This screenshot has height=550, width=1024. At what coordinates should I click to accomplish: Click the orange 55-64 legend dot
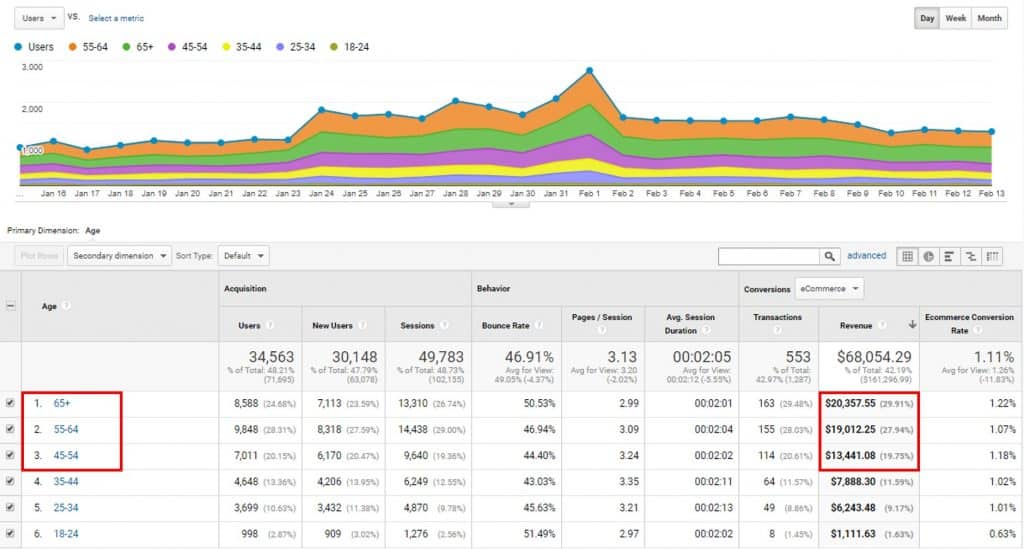(x=74, y=46)
